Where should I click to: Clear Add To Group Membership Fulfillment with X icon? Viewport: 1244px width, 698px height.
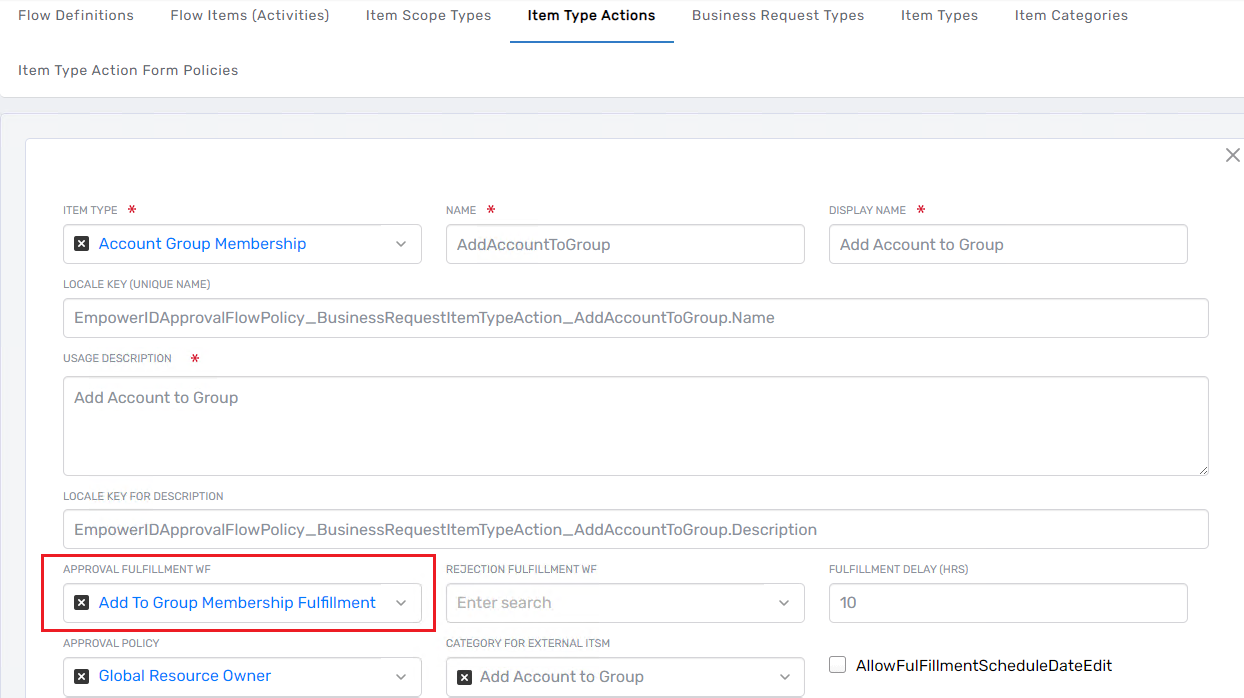(82, 603)
